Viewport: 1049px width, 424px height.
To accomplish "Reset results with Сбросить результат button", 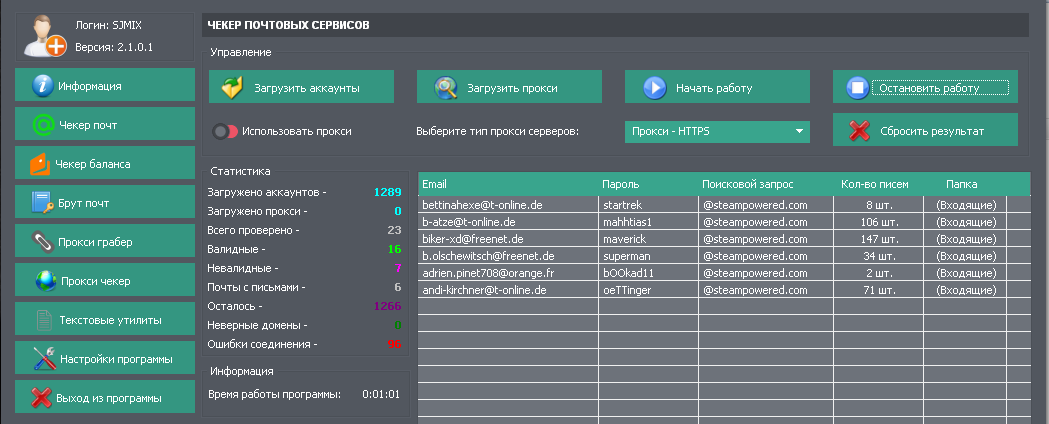I will point(925,131).
